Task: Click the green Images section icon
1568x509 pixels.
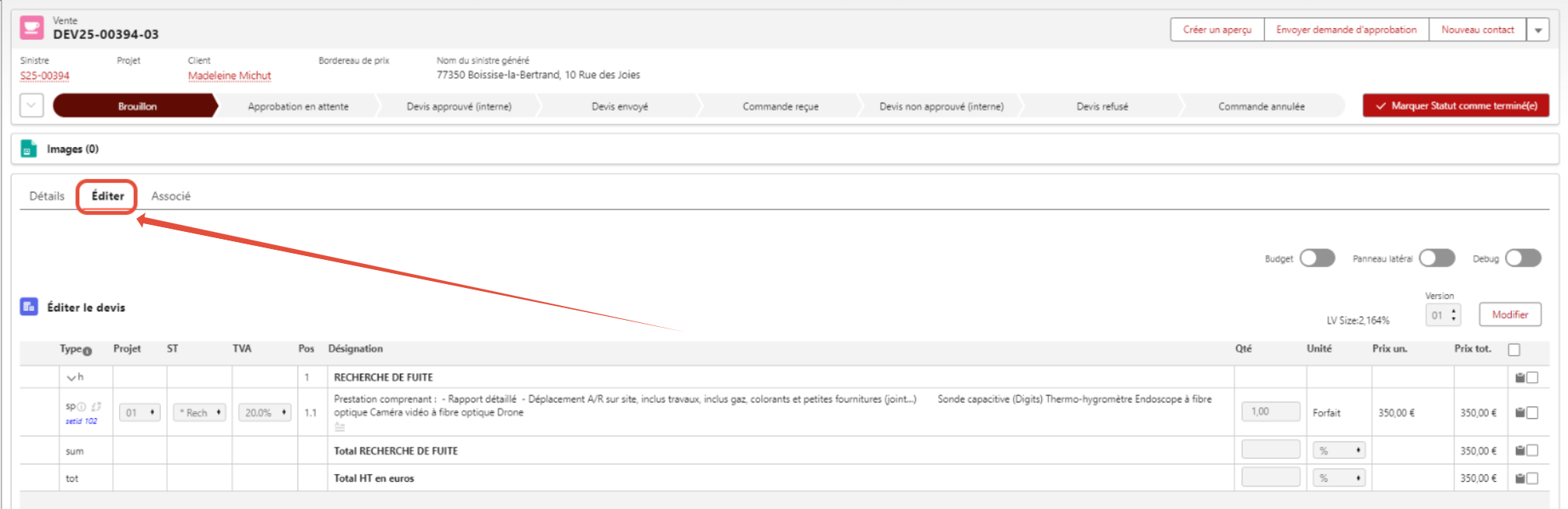Action: (29, 149)
